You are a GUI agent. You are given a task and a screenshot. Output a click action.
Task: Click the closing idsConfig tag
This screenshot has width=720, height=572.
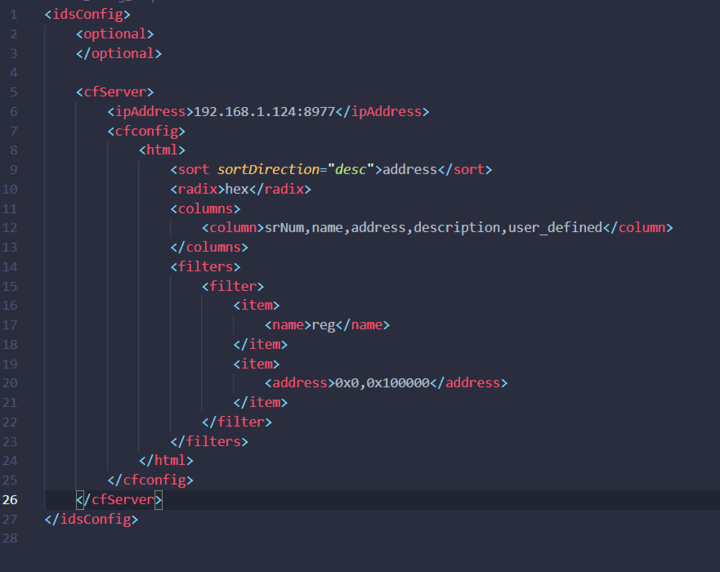[x=91, y=519]
